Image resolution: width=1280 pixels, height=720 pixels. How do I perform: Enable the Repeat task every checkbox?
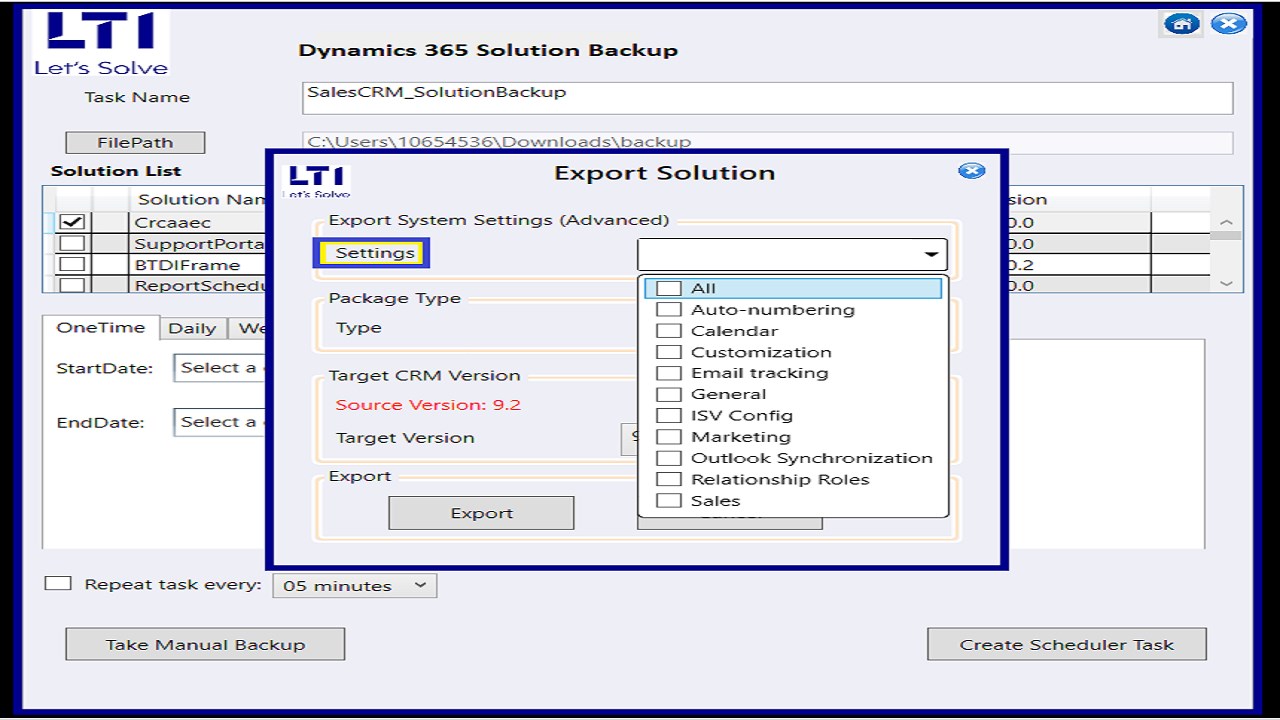point(59,583)
